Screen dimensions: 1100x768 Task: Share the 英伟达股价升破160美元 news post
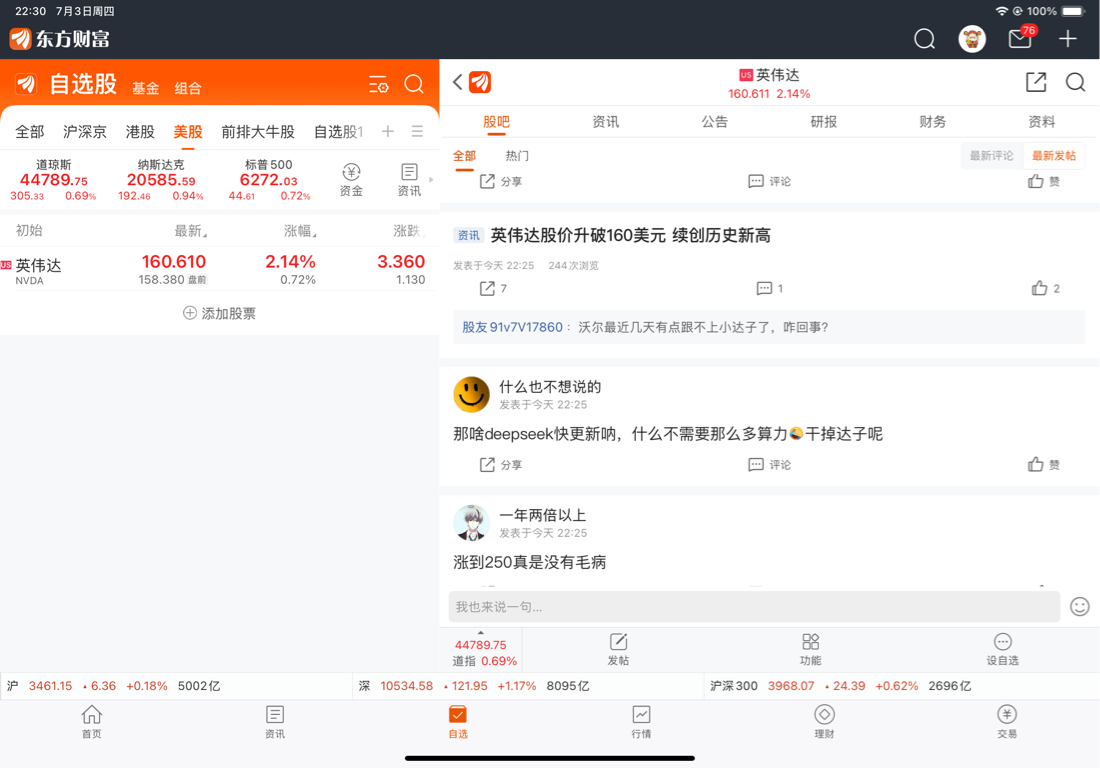(493, 288)
